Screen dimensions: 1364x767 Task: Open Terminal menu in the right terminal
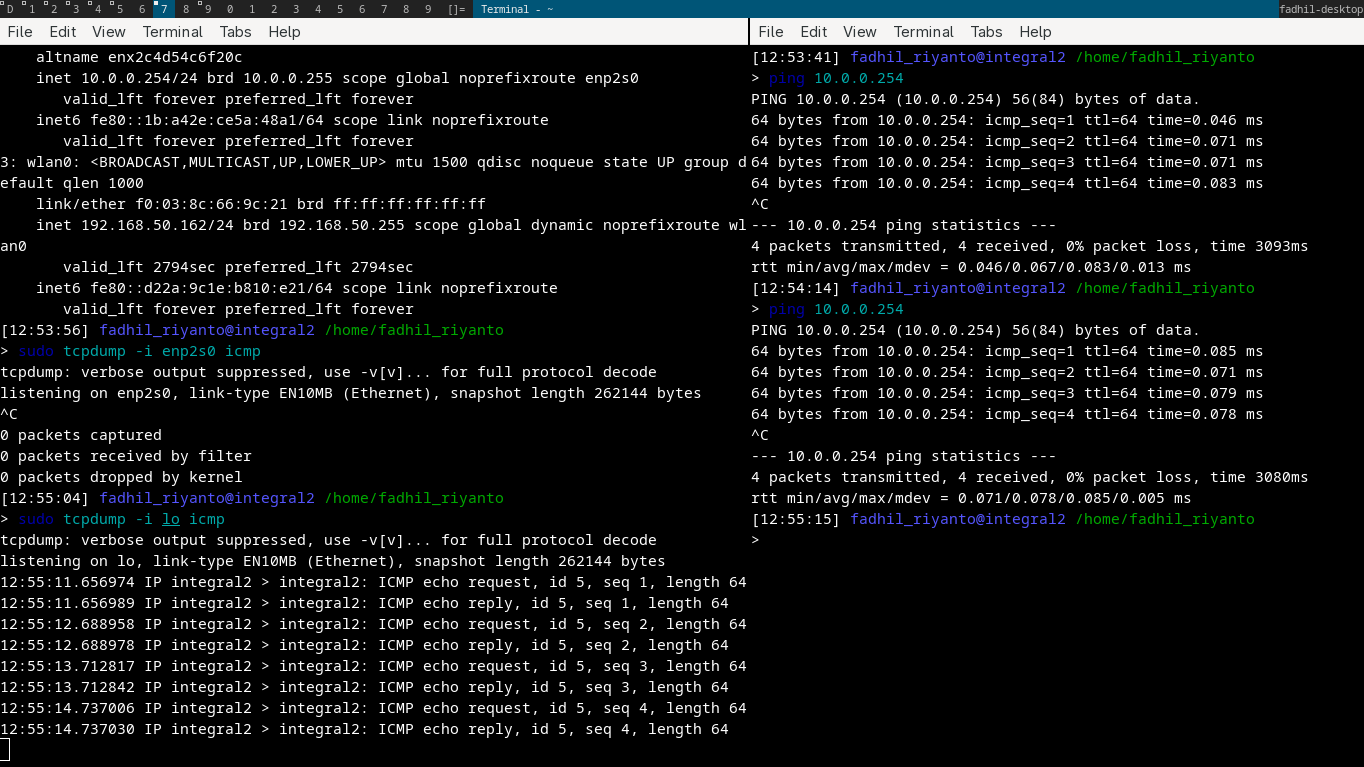[924, 32]
